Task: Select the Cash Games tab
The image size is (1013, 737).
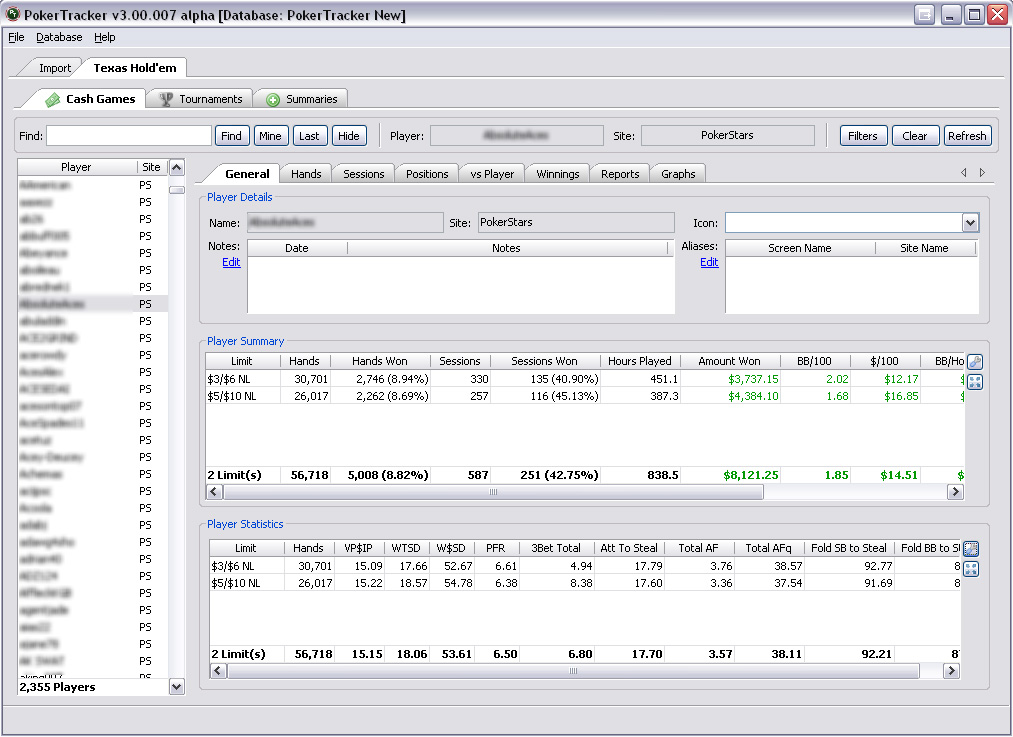Action: coord(91,99)
